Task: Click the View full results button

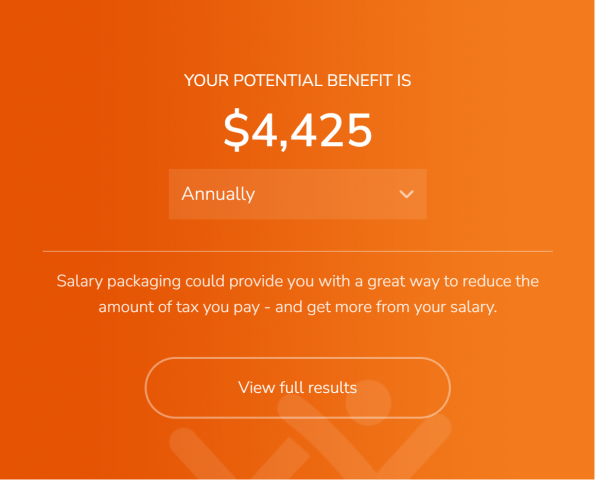Action: 298,387
